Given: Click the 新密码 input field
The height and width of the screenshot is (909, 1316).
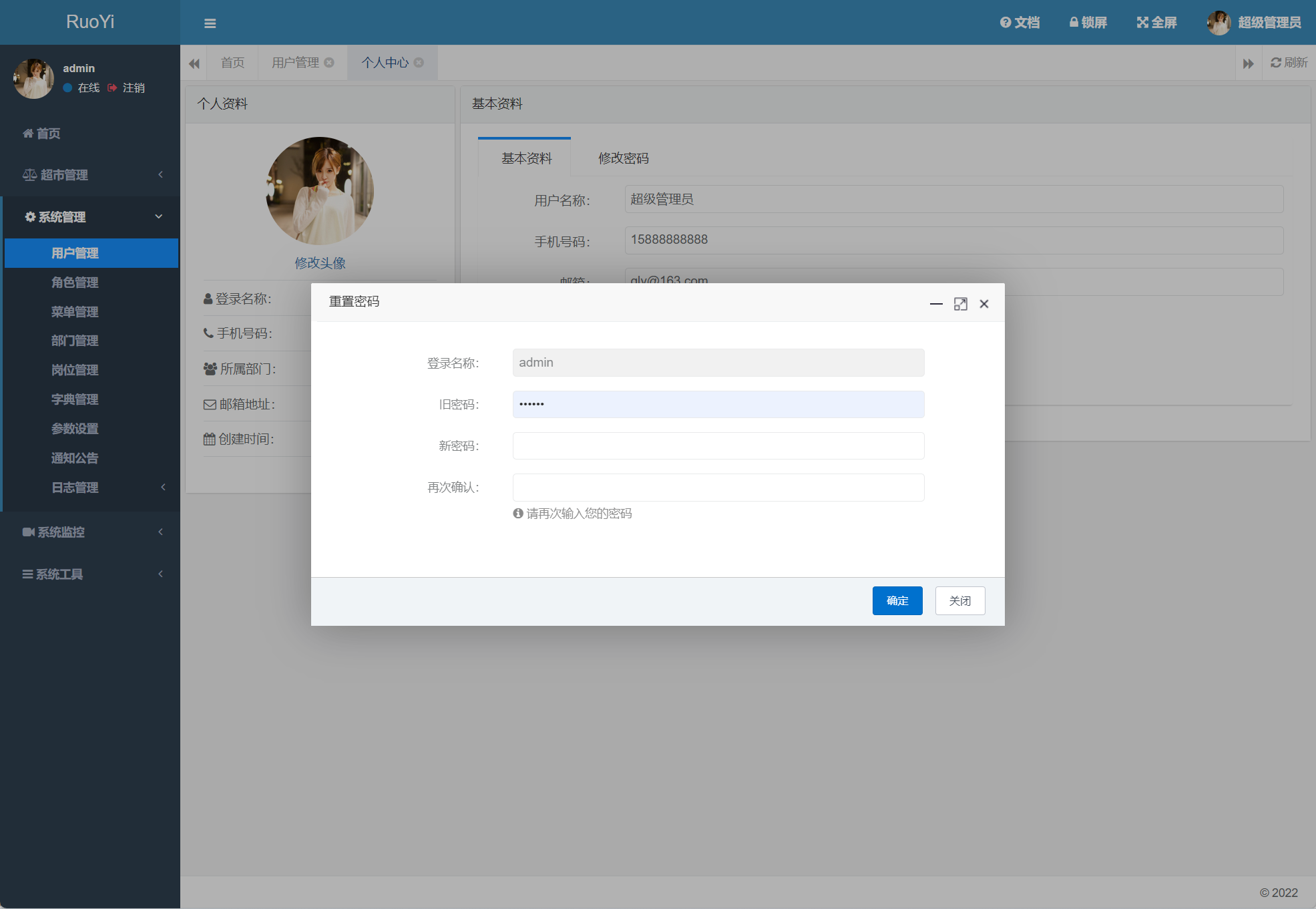Looking at the screenshot, I should coord(718,446).
